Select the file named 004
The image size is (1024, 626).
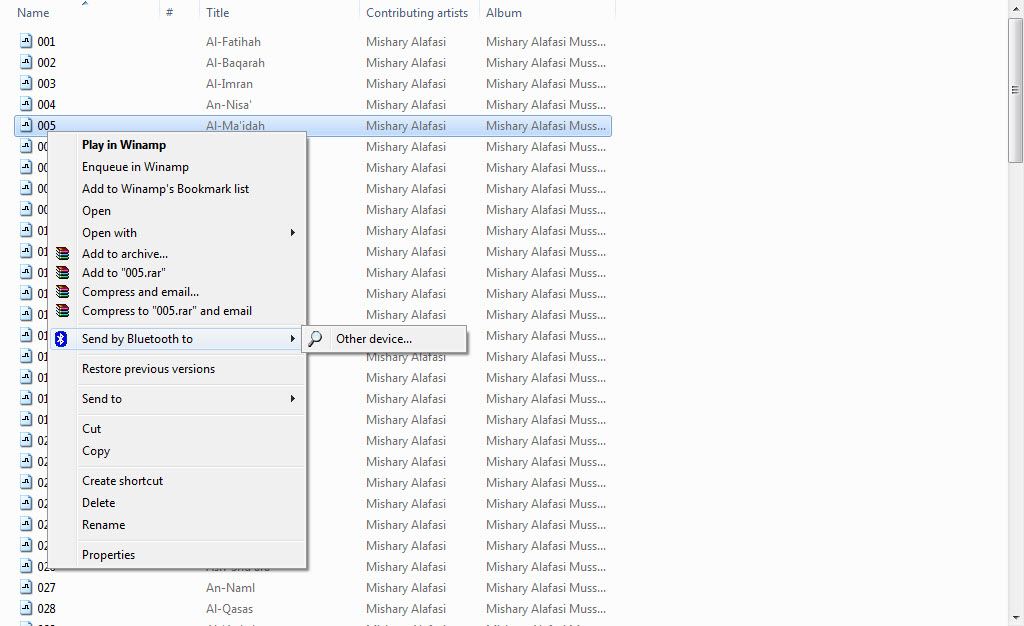[46, 104]
